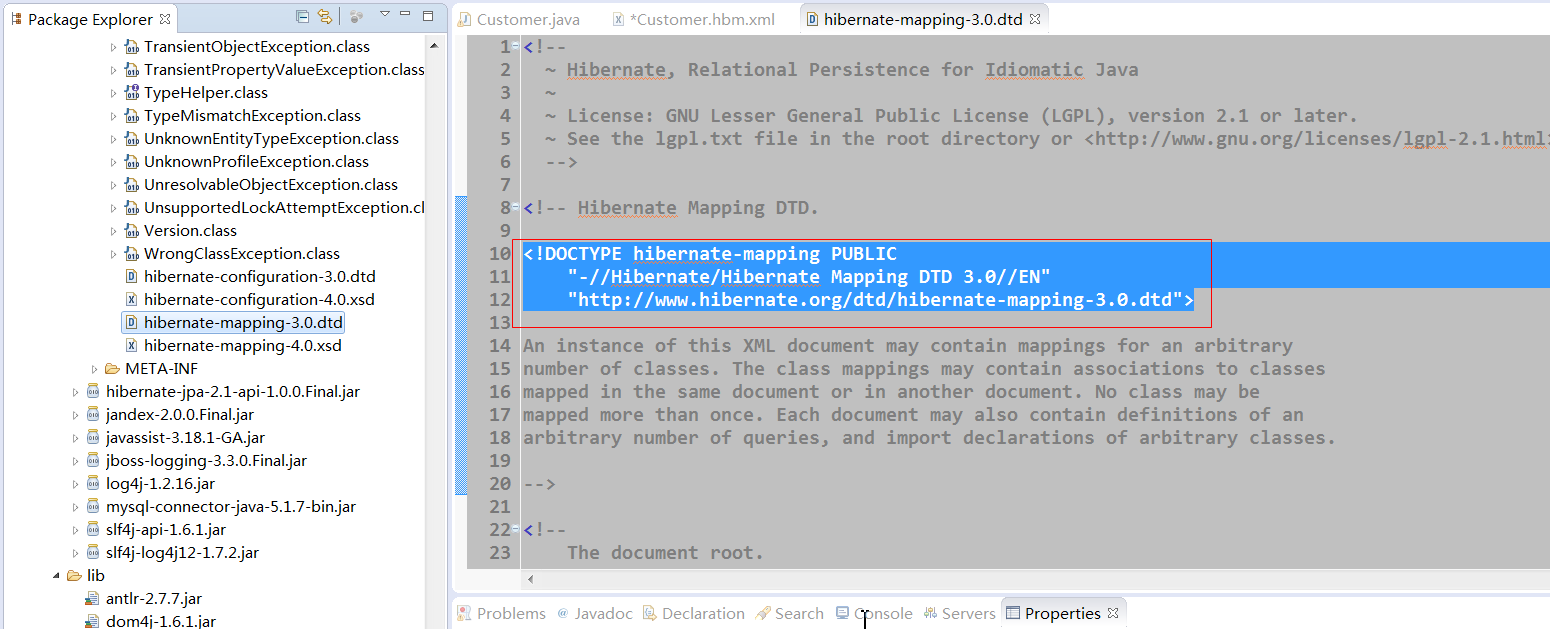The image size is (1550, 629).
Task: Click slf4j-api-1.6.1.jar jar icon
Action: (x=93, y=530)
